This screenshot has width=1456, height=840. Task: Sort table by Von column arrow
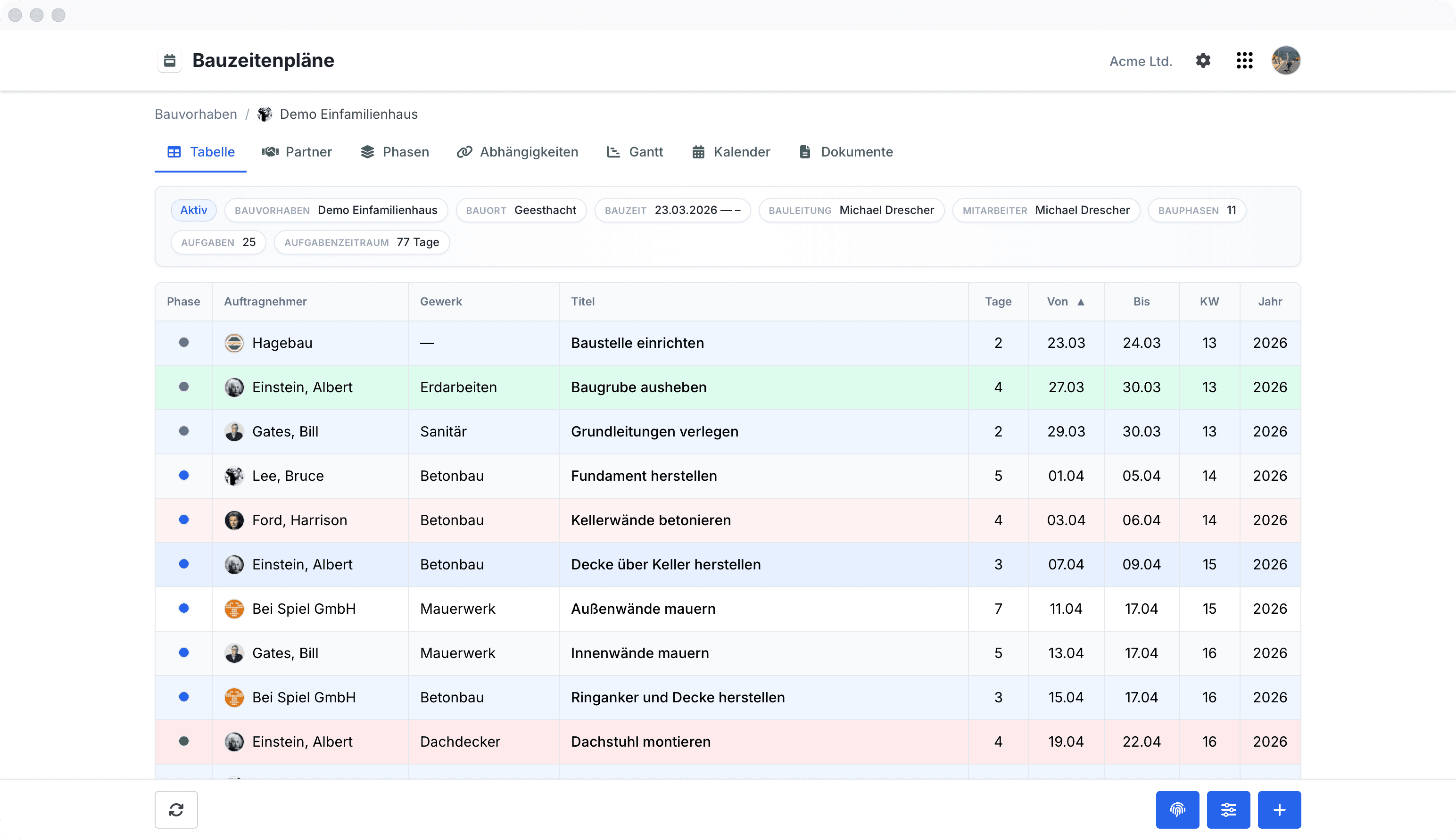coord(1081,302)
